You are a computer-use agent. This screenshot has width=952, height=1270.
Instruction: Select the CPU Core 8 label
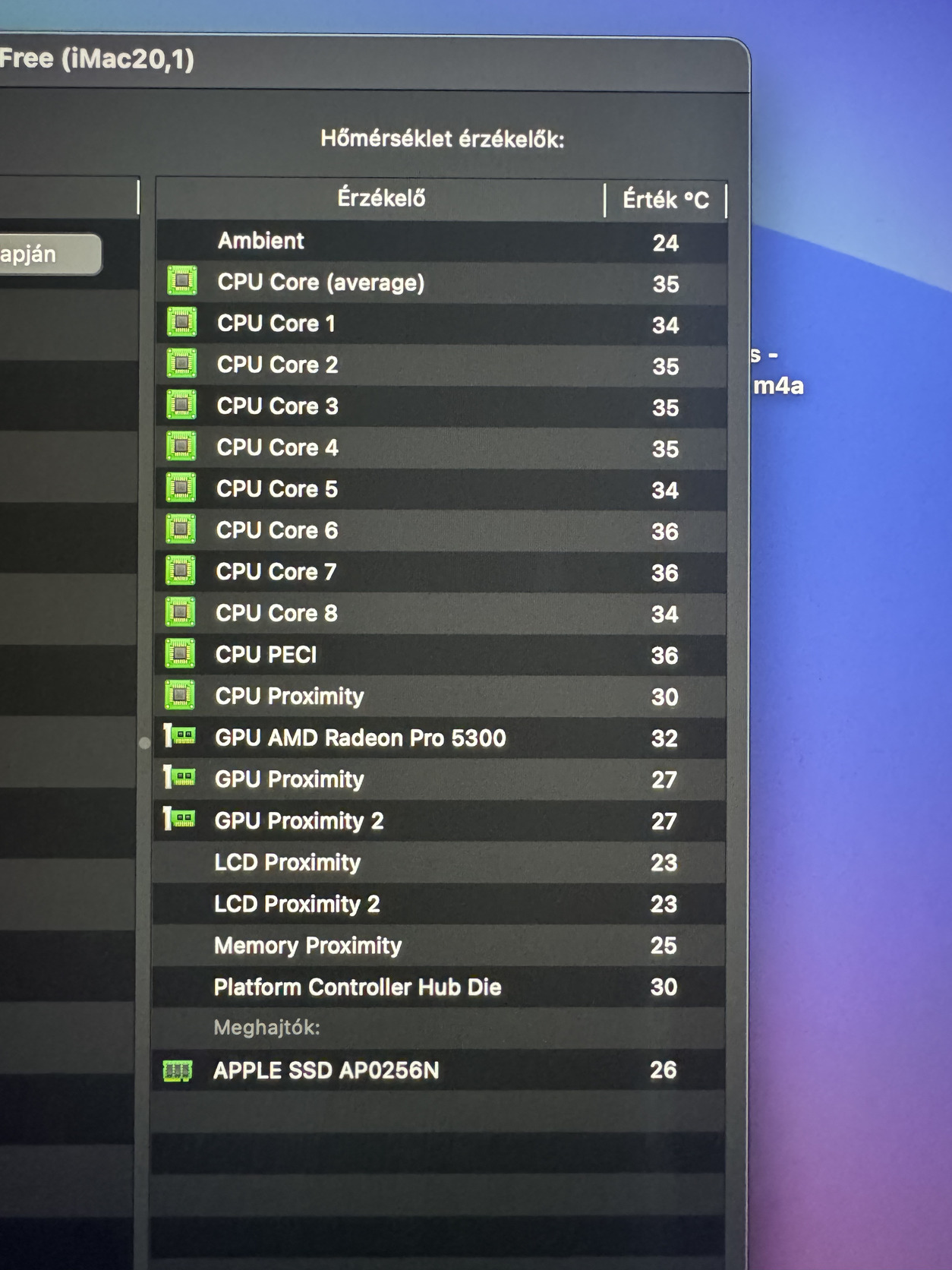276,613
